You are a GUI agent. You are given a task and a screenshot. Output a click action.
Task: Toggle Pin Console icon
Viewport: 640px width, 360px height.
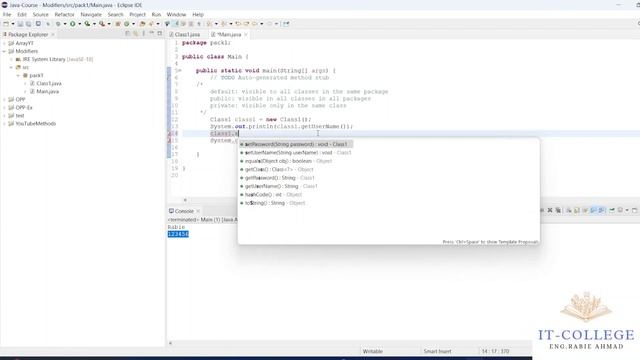click(x=612, y=210)
